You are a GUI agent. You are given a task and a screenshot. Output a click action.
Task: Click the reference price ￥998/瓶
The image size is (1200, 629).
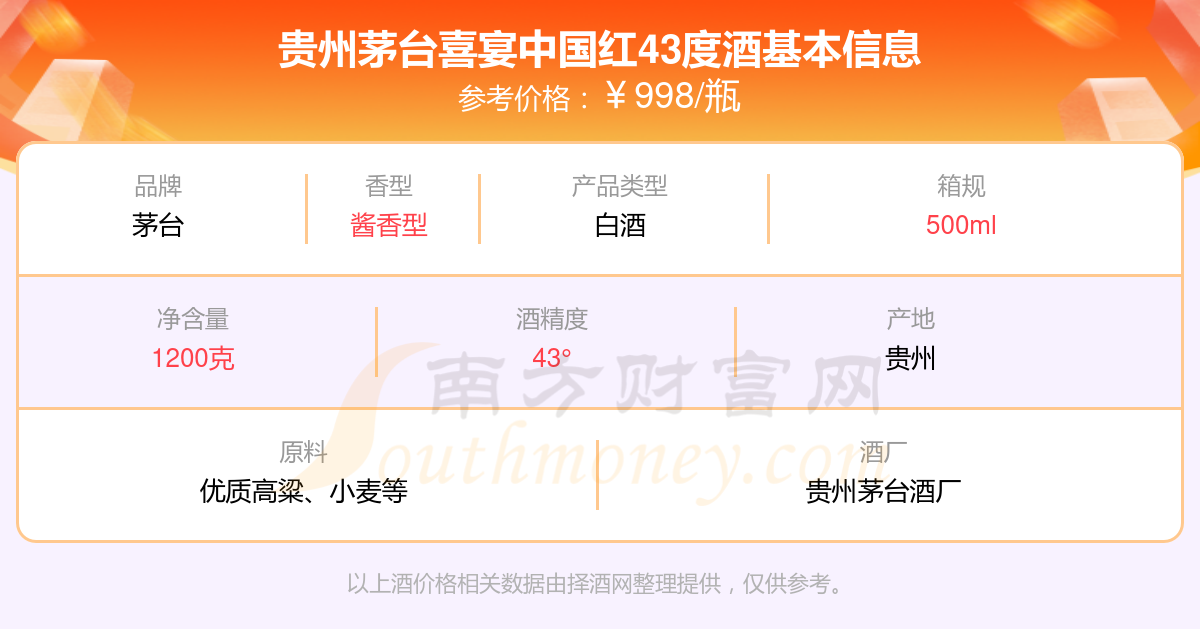(674, 97)
